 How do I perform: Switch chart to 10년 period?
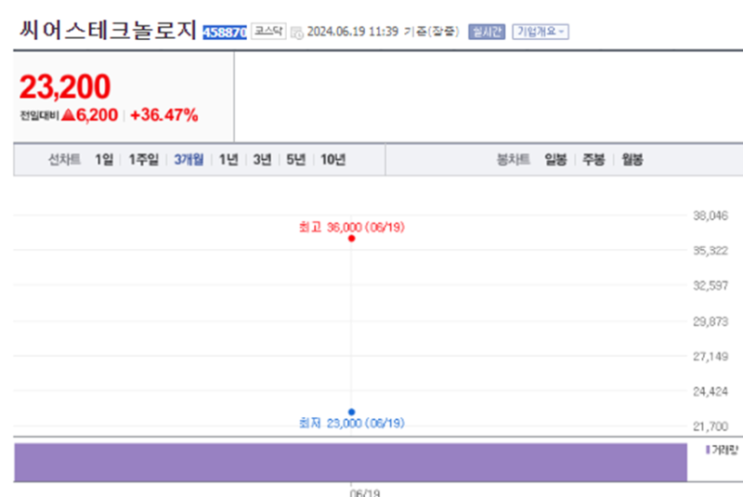pyautogui.click(x=333, y=160)
